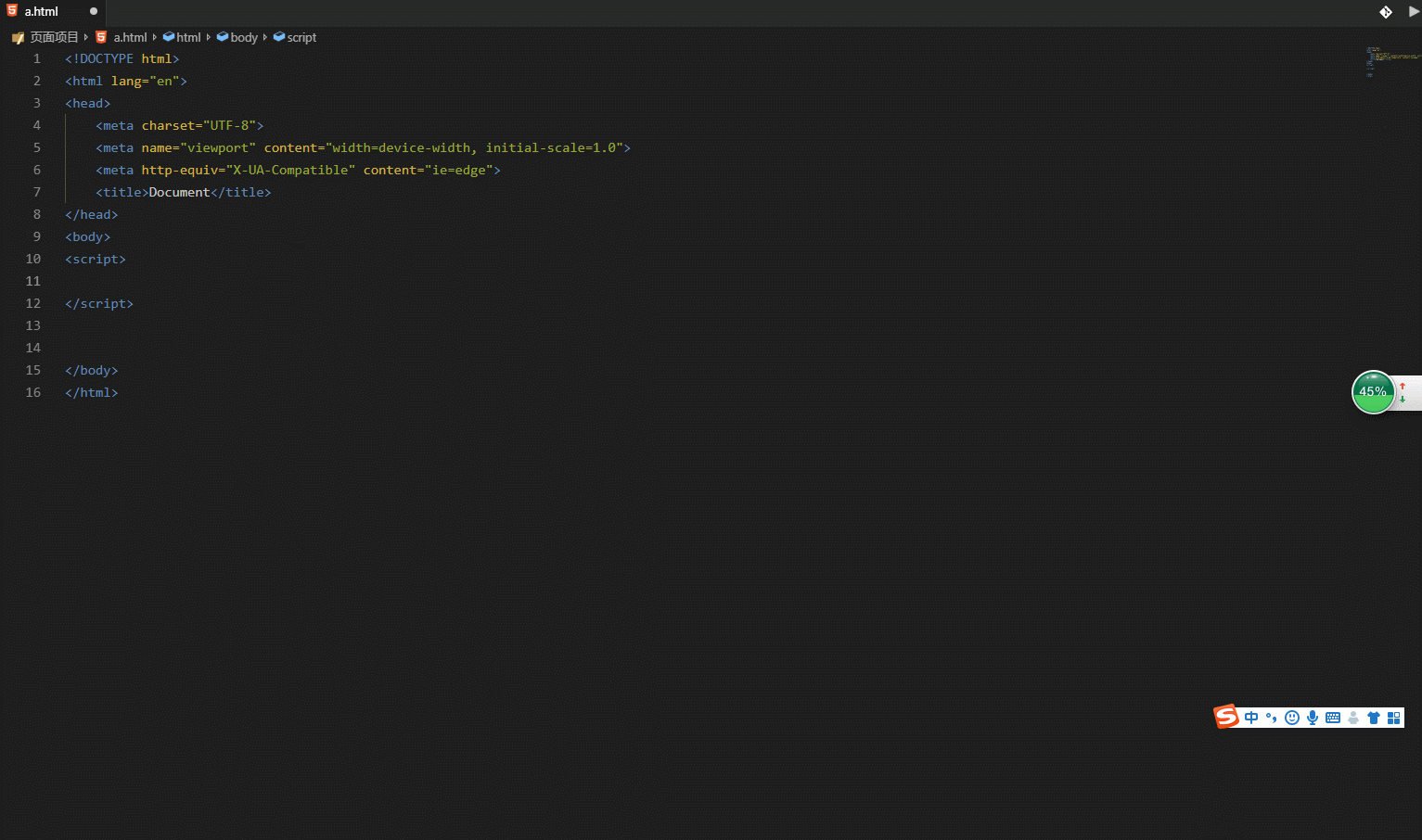The image size is (1422, 840).
Task: Click the run play icon in editor toolbar
Action: point(1414,12)
